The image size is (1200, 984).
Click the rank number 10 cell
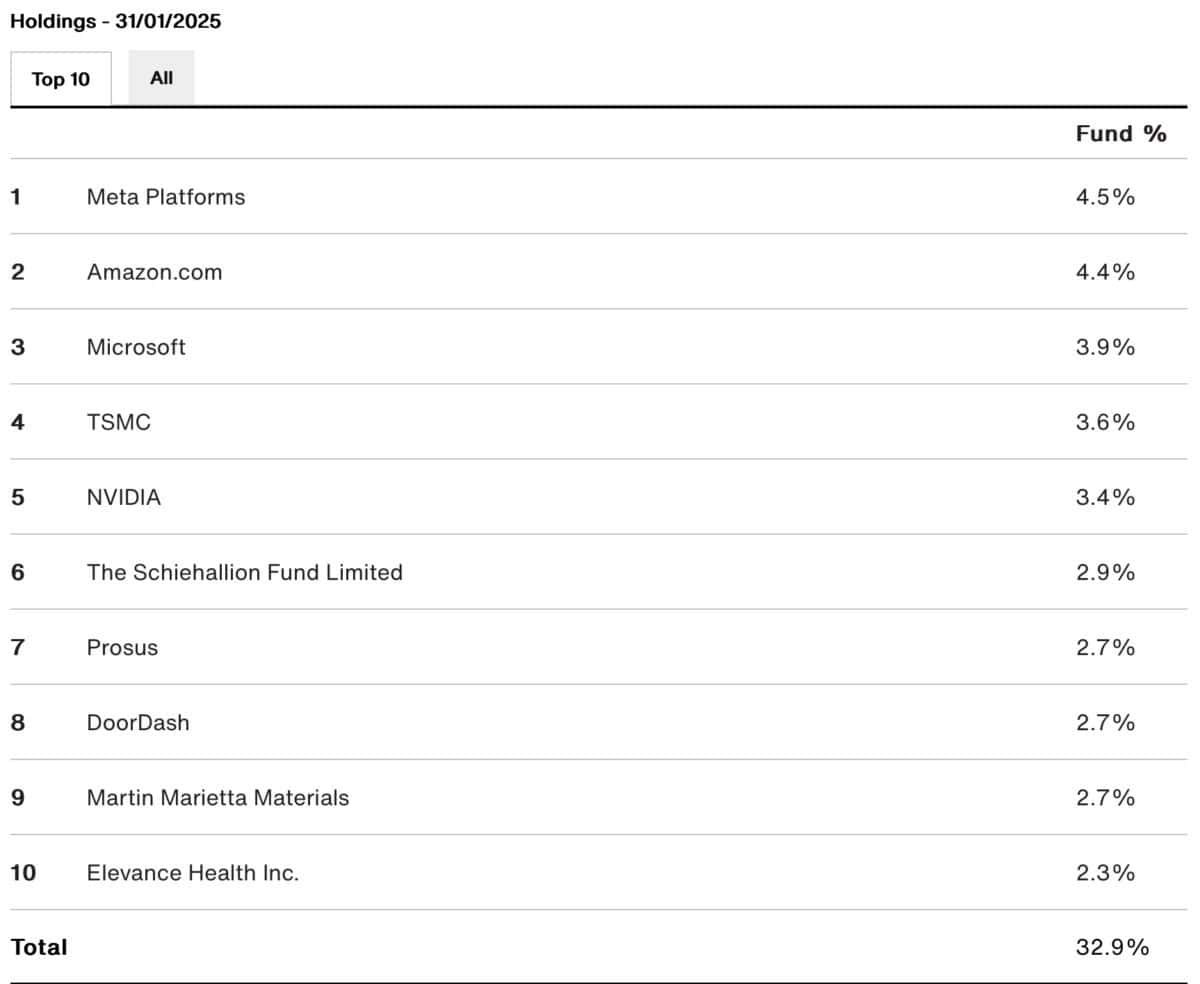[x=23, y=872]
